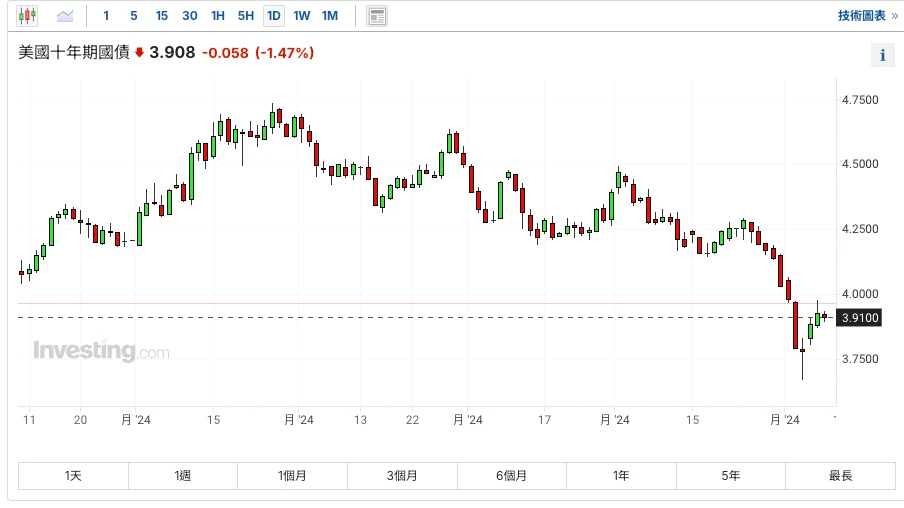The image size is (904, 508).
Task: Show the 5年 time range
Action: click(x=731, y=476)
